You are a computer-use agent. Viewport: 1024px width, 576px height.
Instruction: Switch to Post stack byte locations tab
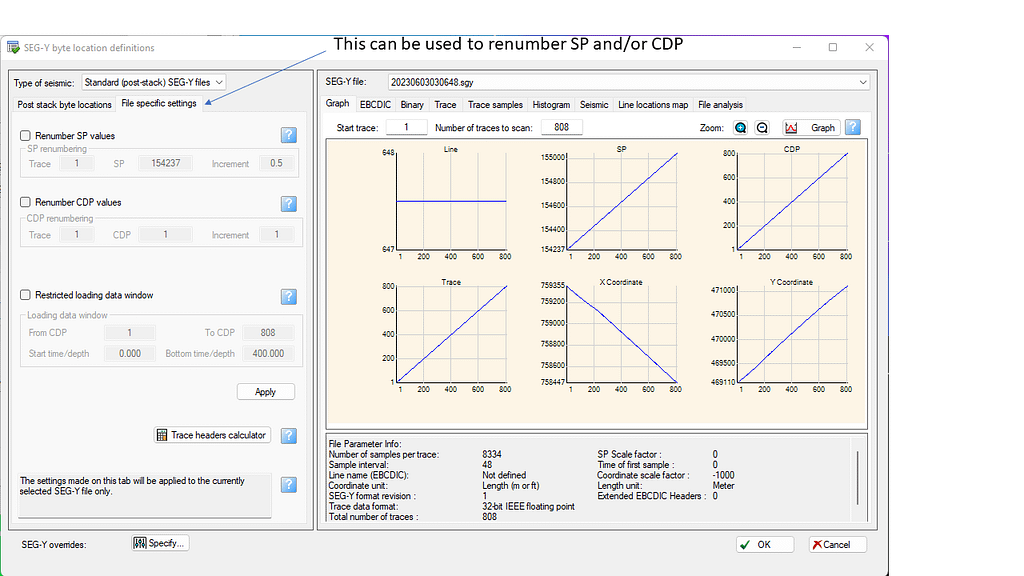(65, 104)
